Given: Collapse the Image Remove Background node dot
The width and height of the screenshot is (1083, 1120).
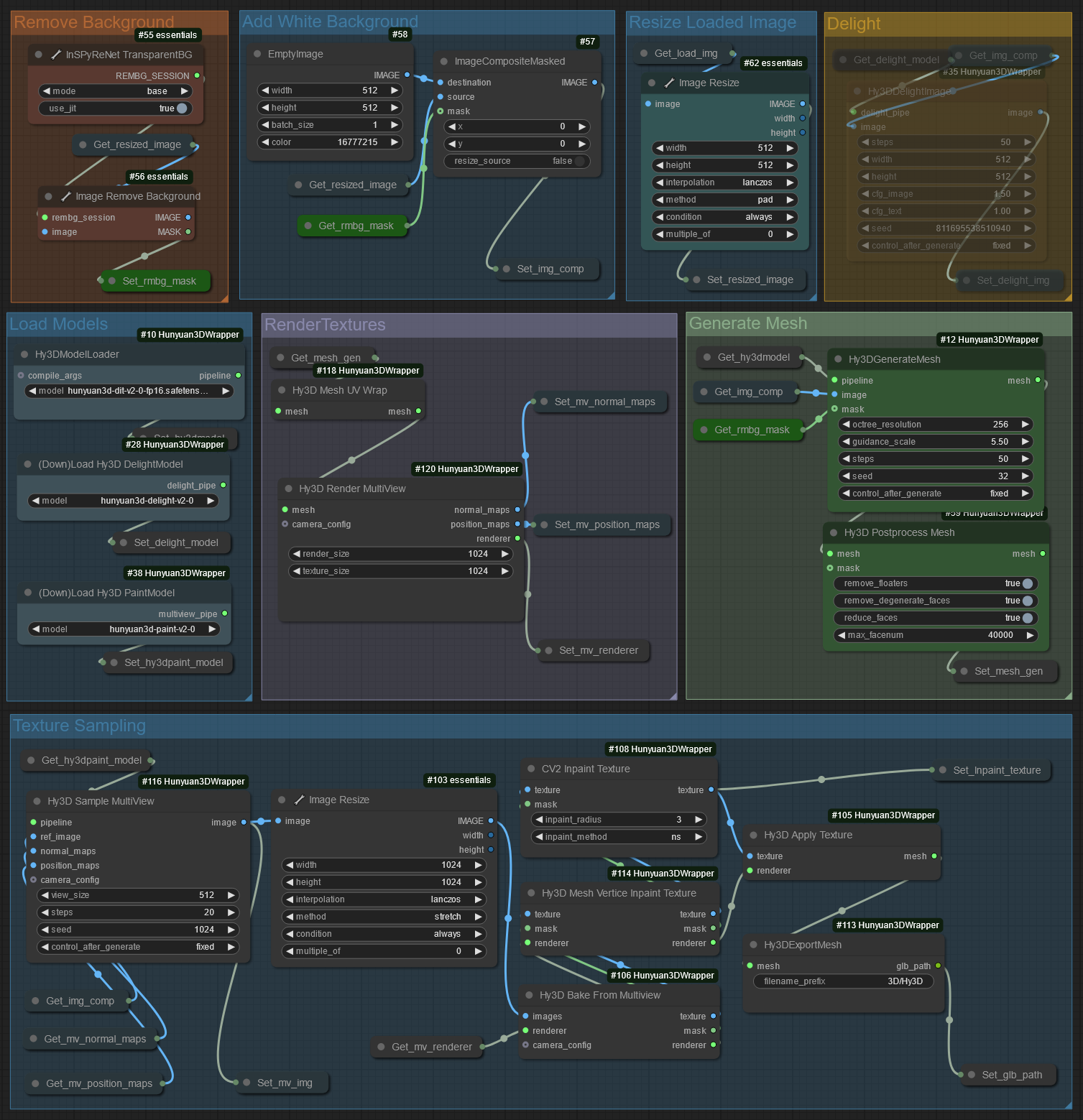Looking at the screenshot, I should [x=48, y=196].
